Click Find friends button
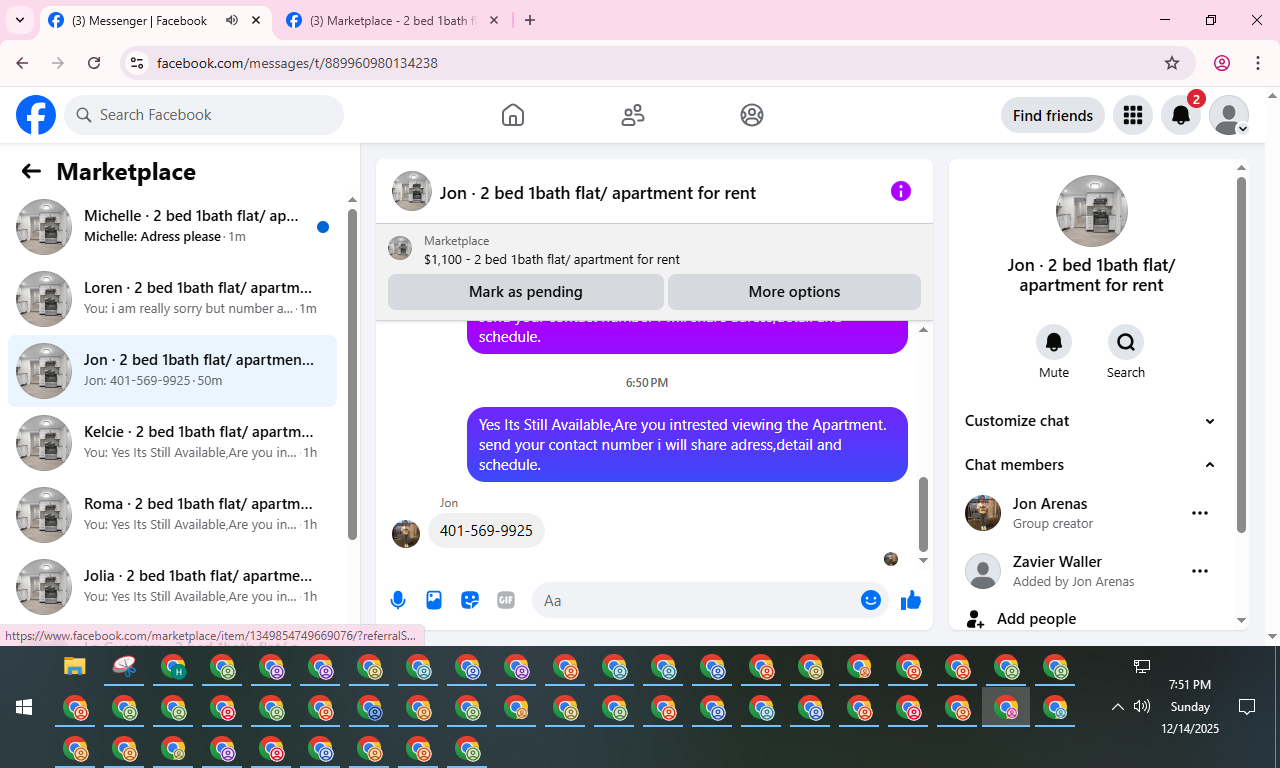This screenshot has width=1280, height=768. [x=1053, y=115]
